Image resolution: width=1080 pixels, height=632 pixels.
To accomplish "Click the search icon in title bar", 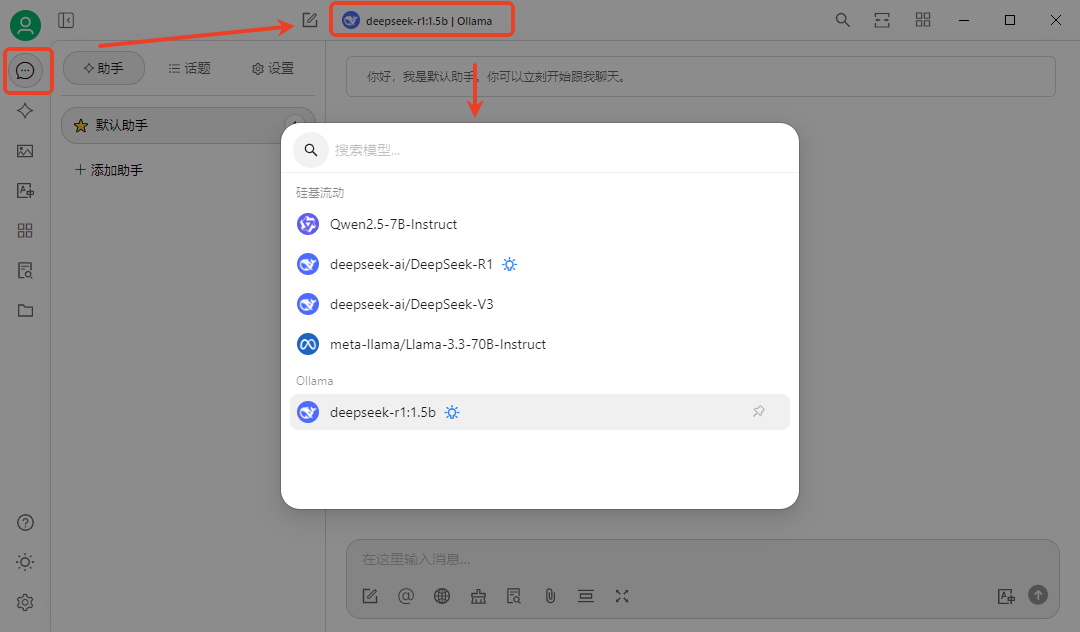I will [x=842, y=20].
